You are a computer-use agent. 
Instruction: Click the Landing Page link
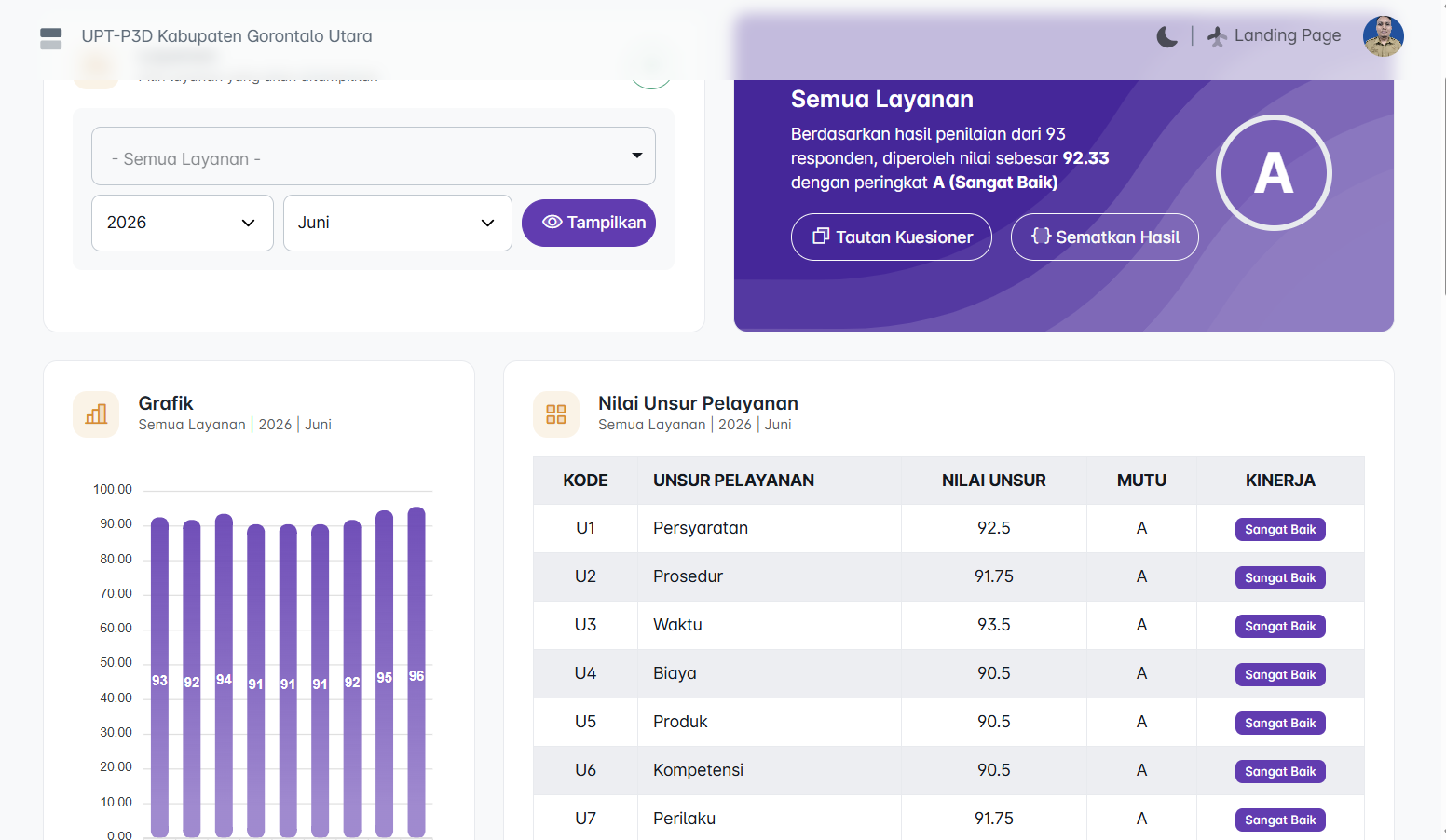point(1288,35)
